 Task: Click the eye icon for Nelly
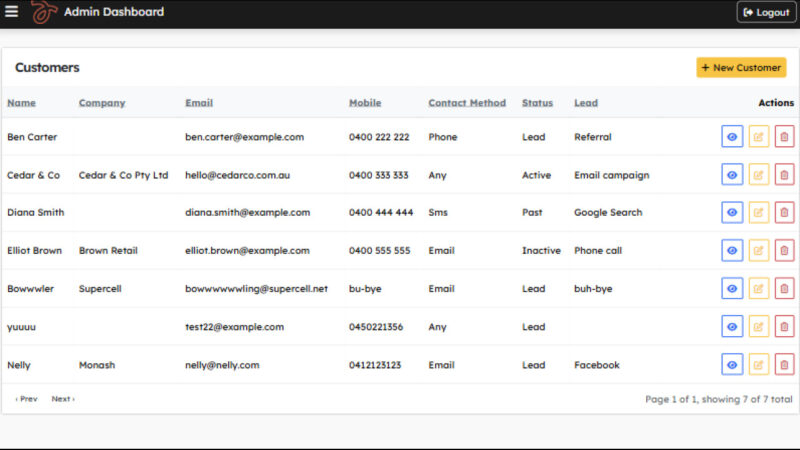(732, 365)
